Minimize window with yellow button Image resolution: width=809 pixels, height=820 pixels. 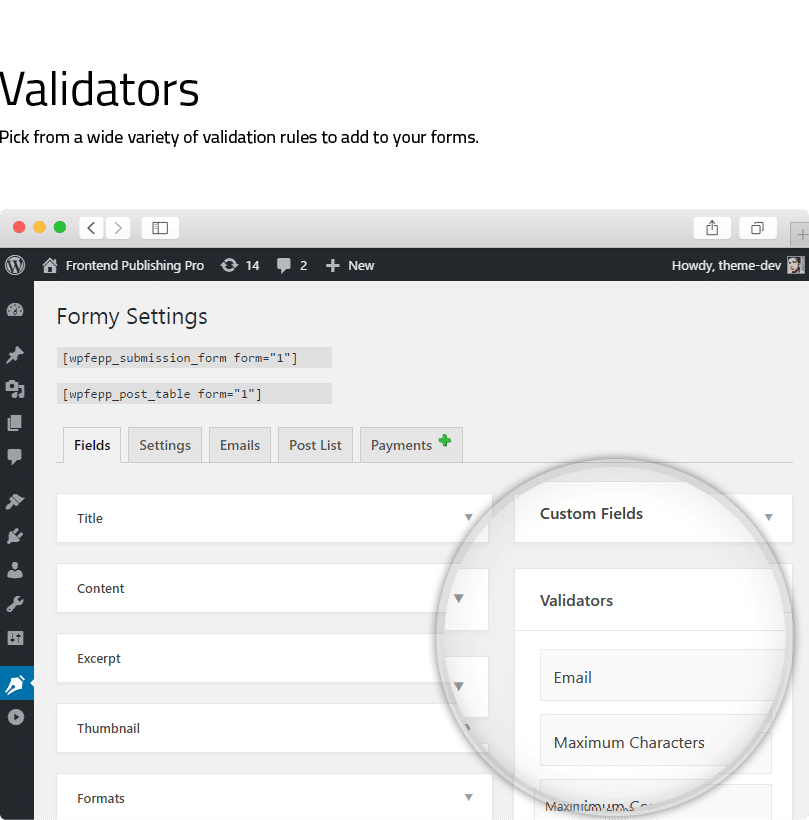tap(39, 227)
